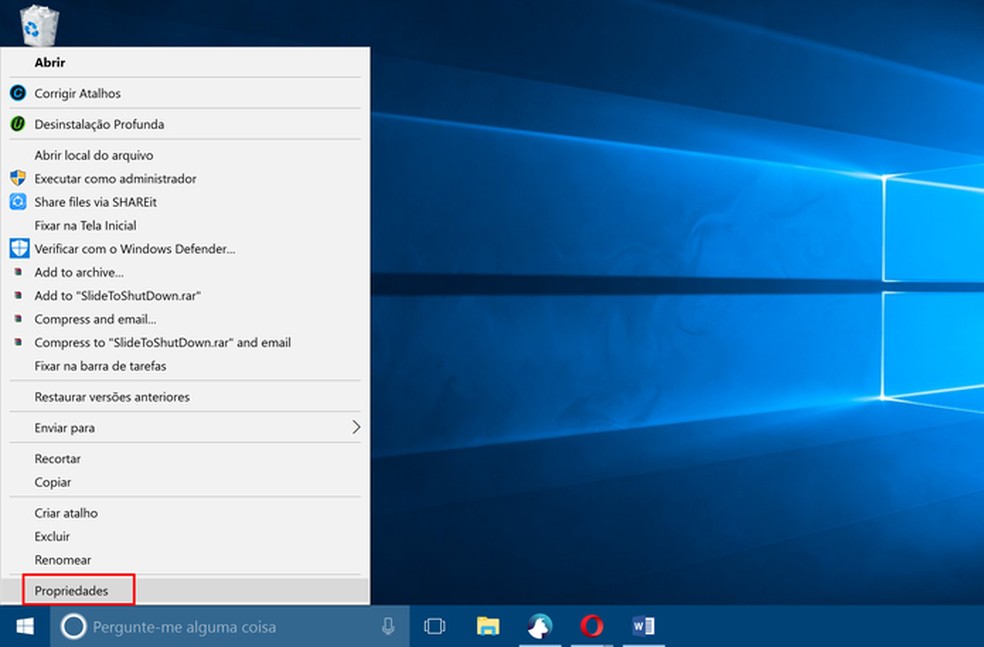Select Criar atalho from the menu
984x647 pixels.
pos(66,513)
